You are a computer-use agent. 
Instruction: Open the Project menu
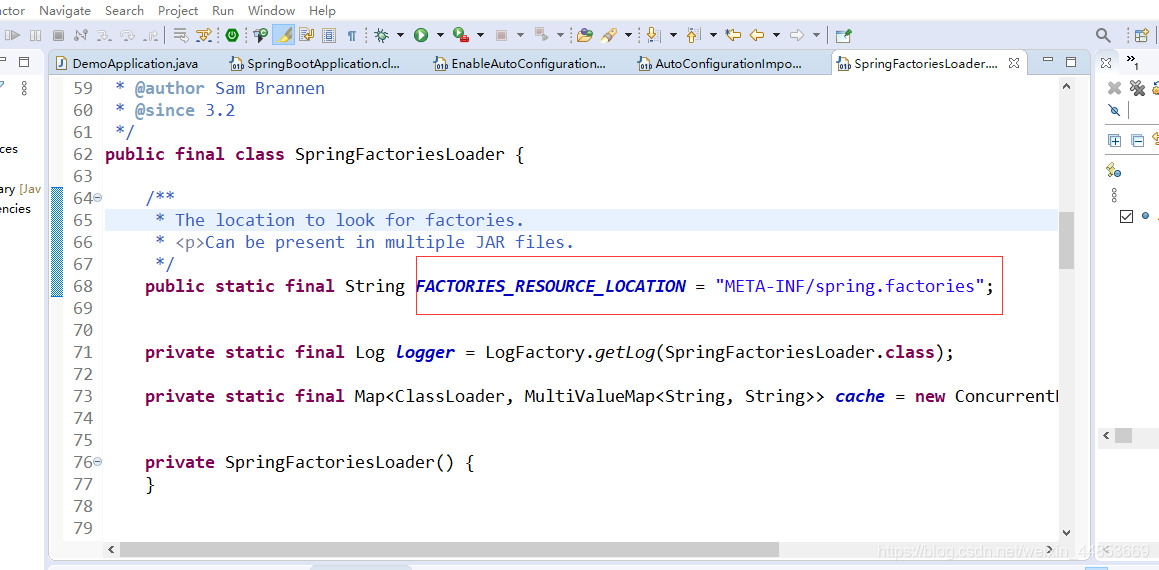coord(178,10)
